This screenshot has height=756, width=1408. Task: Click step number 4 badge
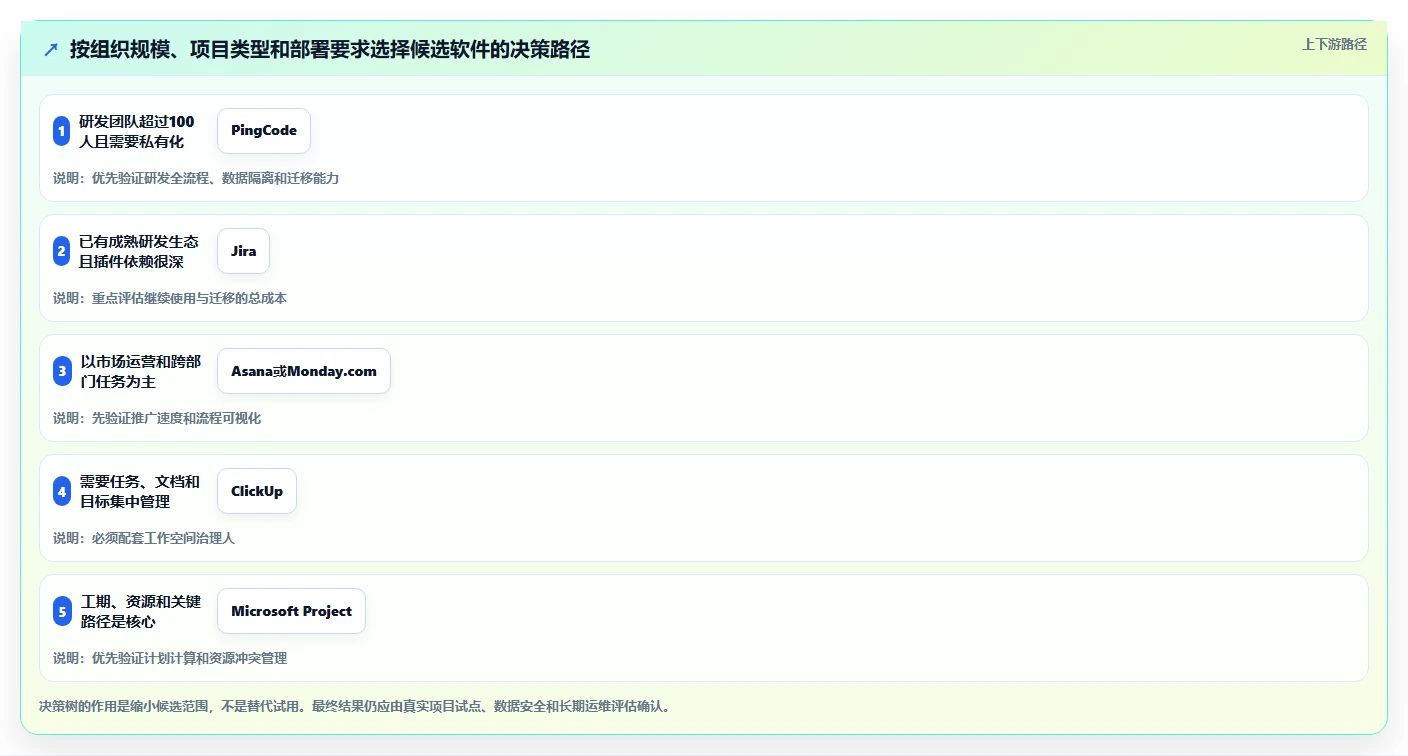click(61, 491)
